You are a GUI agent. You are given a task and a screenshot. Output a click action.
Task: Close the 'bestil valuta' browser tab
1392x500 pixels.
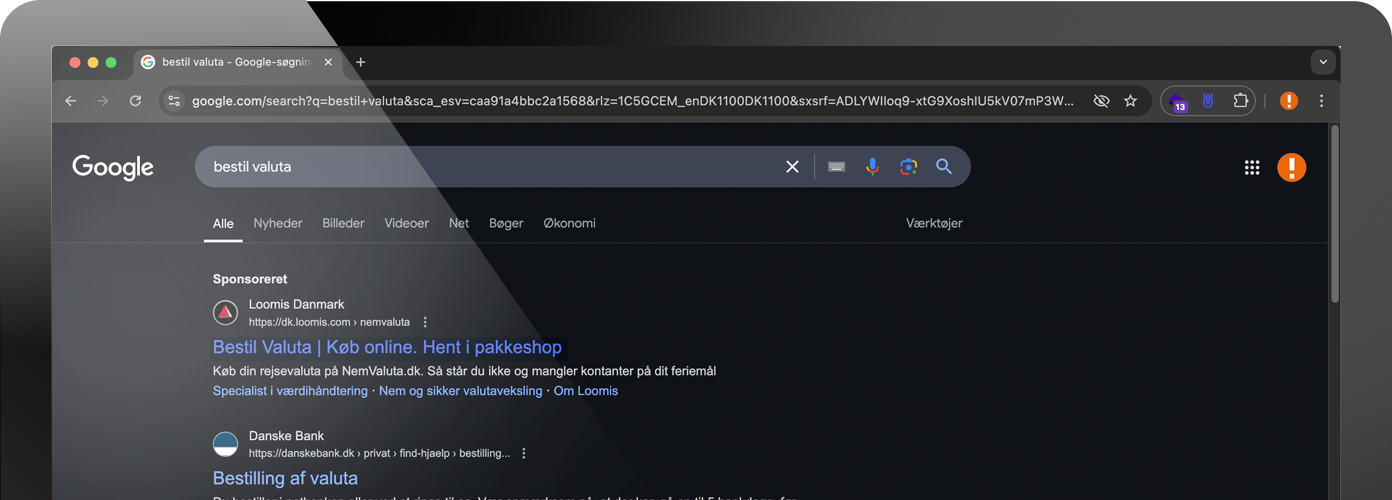[328, 62]
